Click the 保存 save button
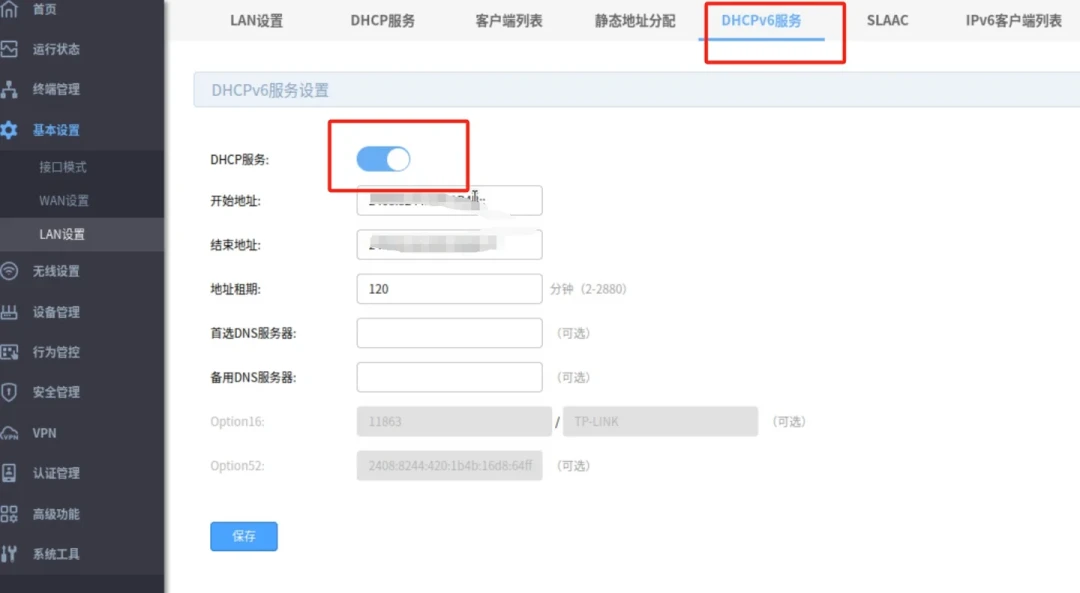 point(244,536)
